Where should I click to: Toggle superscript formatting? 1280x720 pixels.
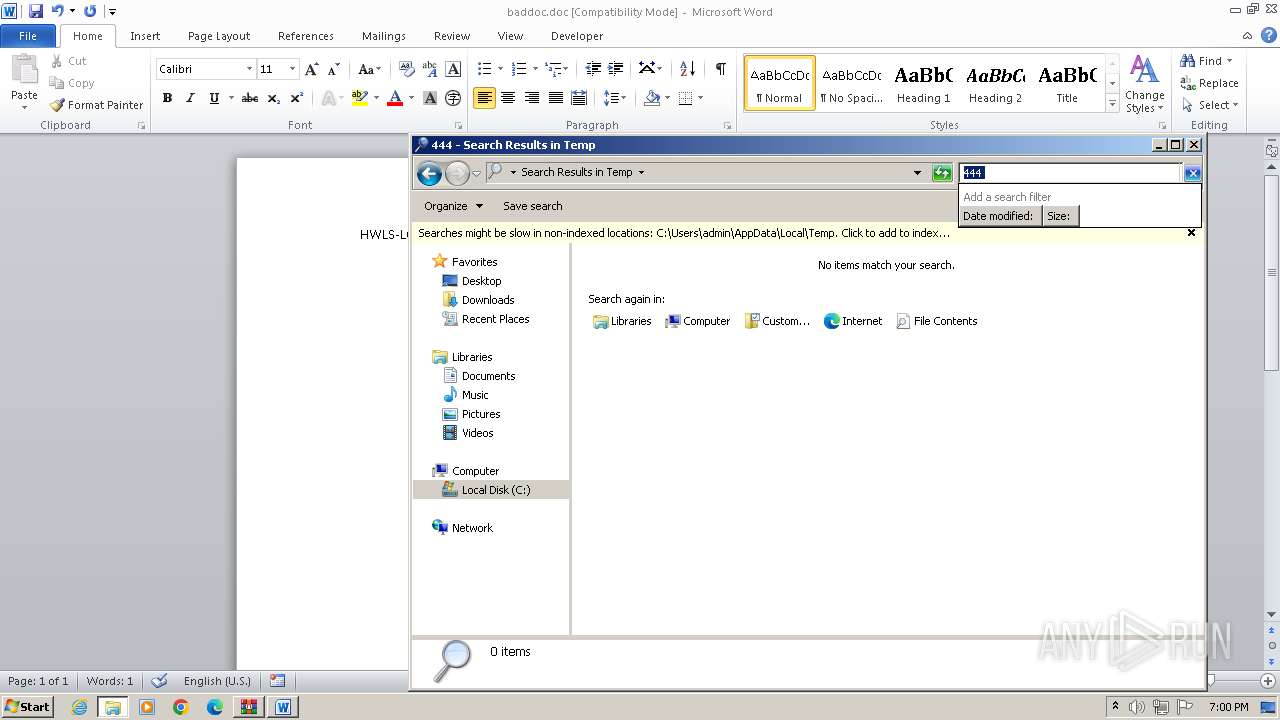click(297, 98)
